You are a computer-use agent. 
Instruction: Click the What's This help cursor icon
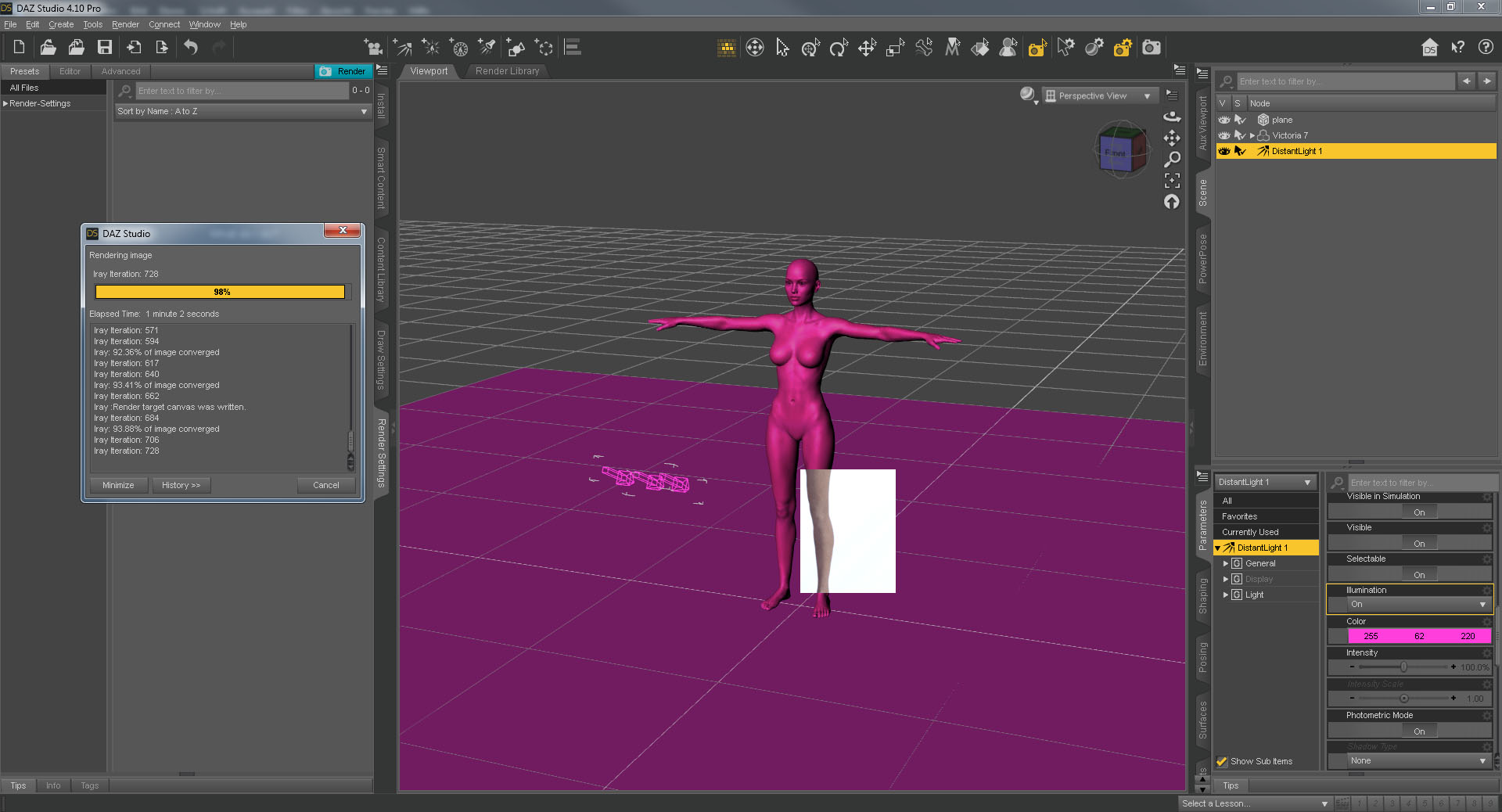pos(1458,48)
